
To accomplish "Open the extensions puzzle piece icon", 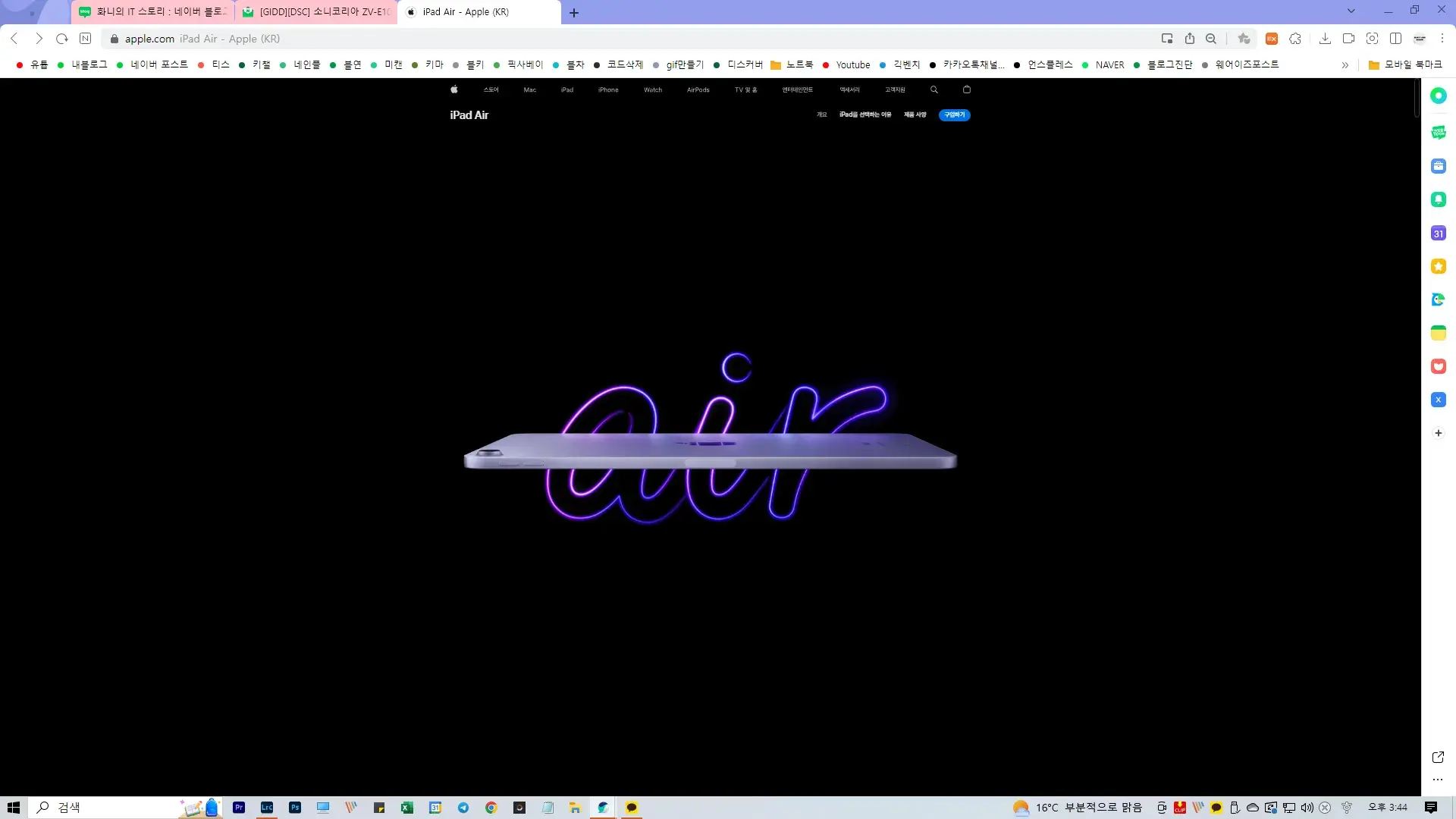I will (1295, 39).
